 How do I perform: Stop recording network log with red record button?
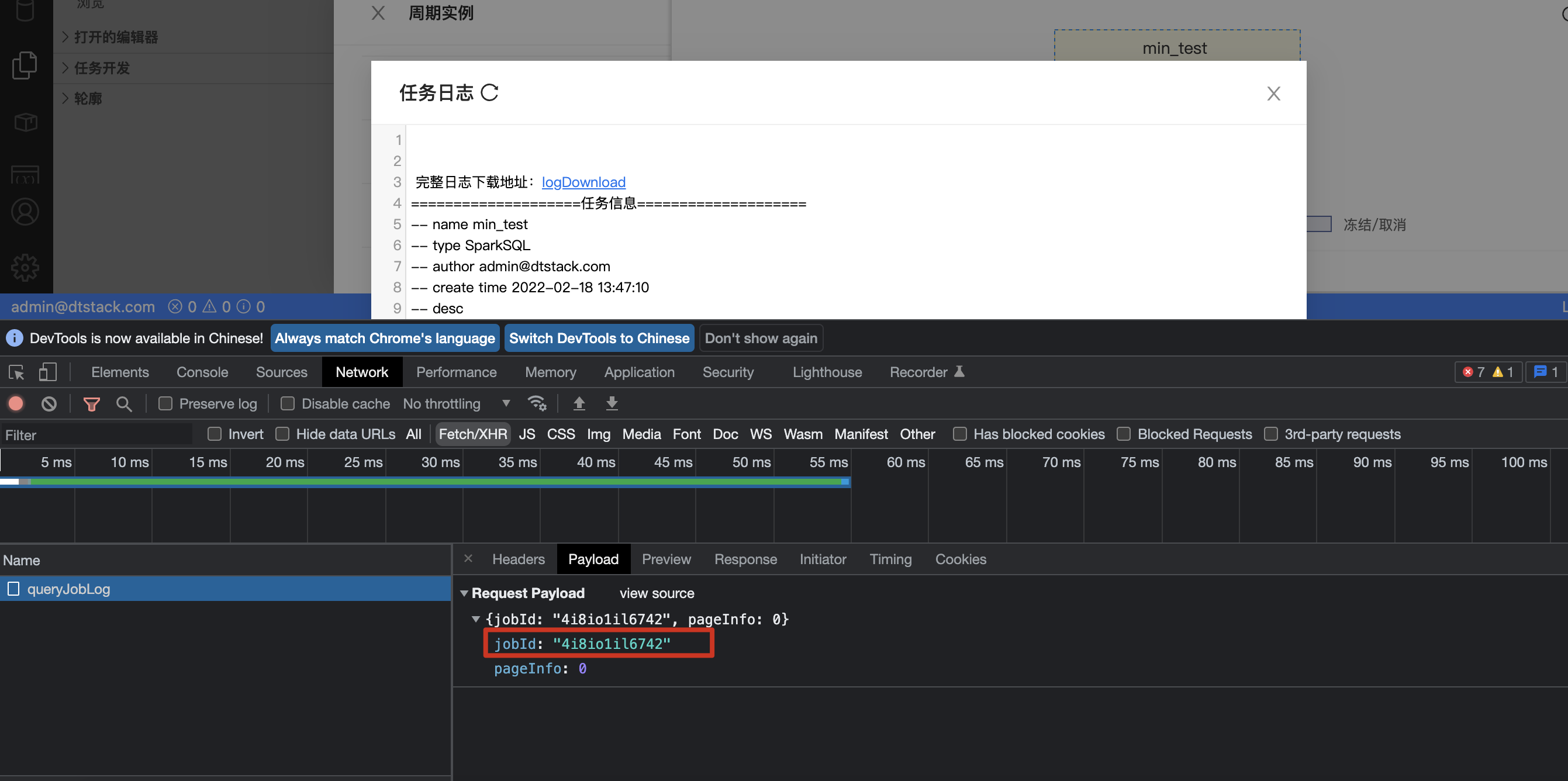(15, 403)
